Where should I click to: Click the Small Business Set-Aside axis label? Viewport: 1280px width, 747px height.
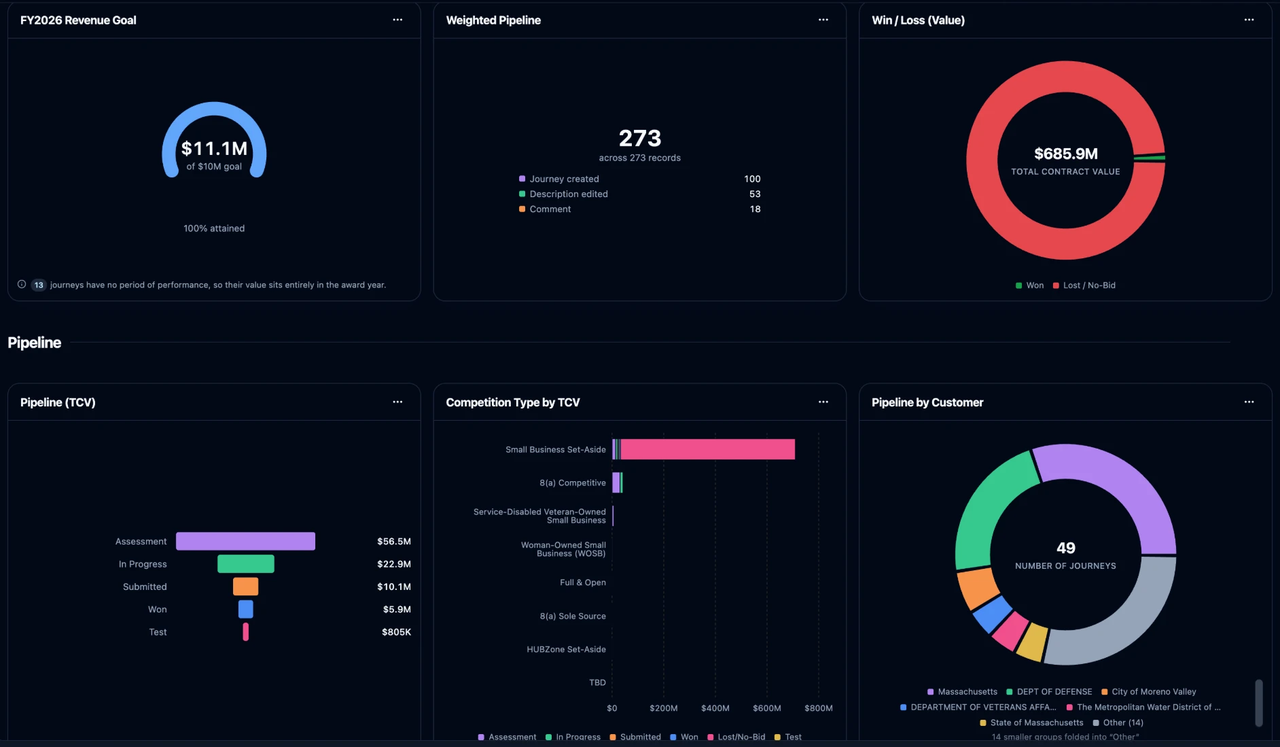click(556, 450)
